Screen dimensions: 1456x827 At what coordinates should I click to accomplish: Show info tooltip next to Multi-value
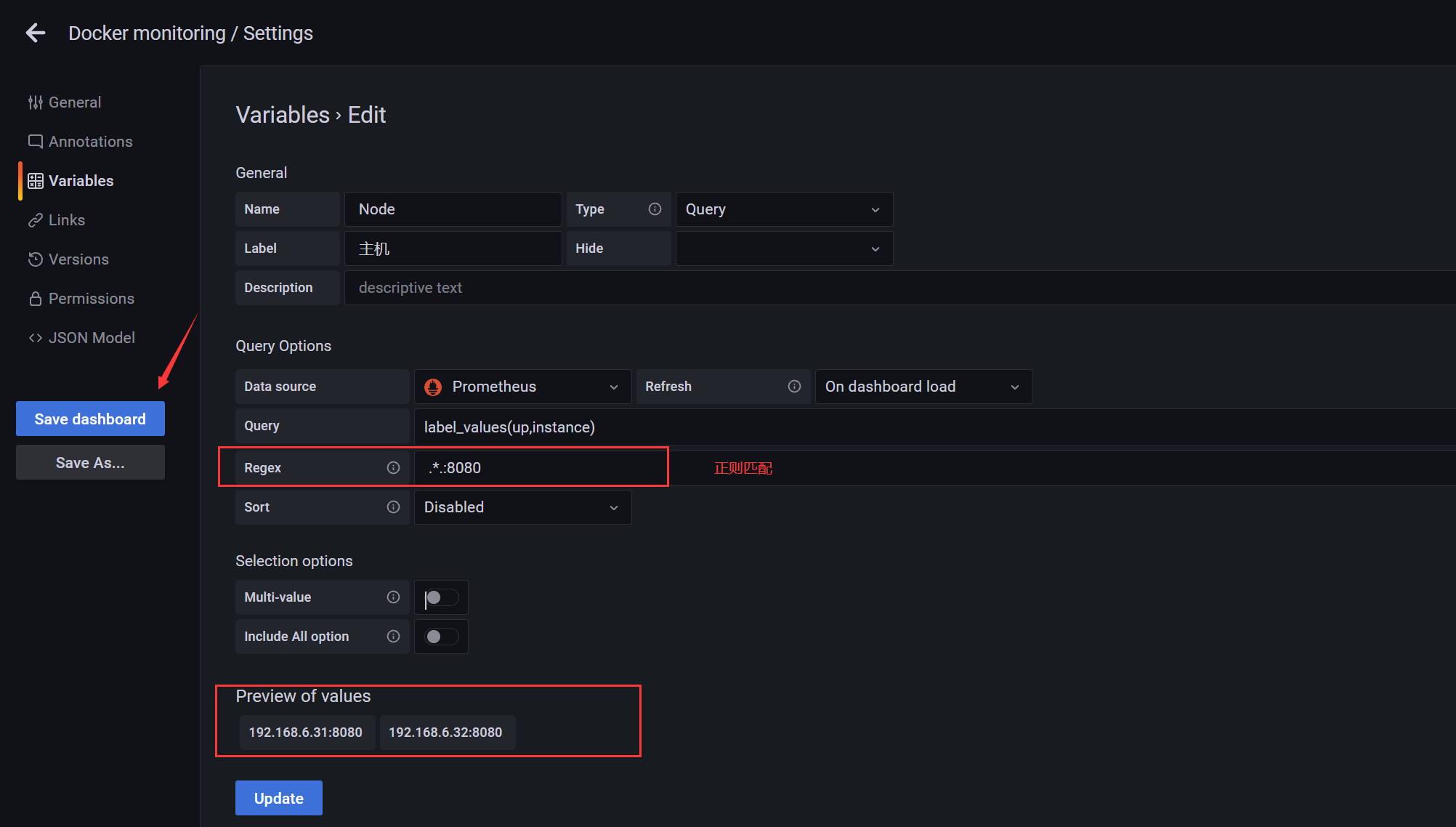pos(393,597)
